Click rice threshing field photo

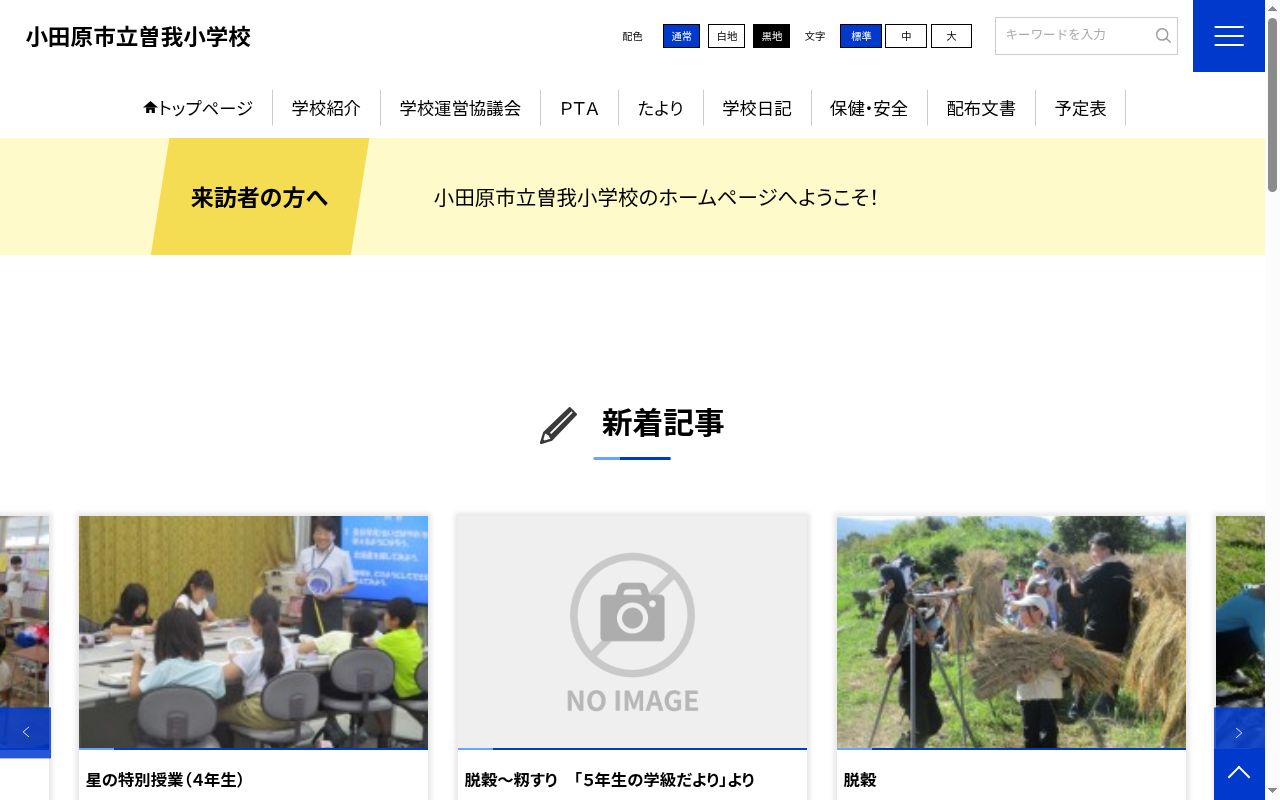click(x=1011, y=632)
